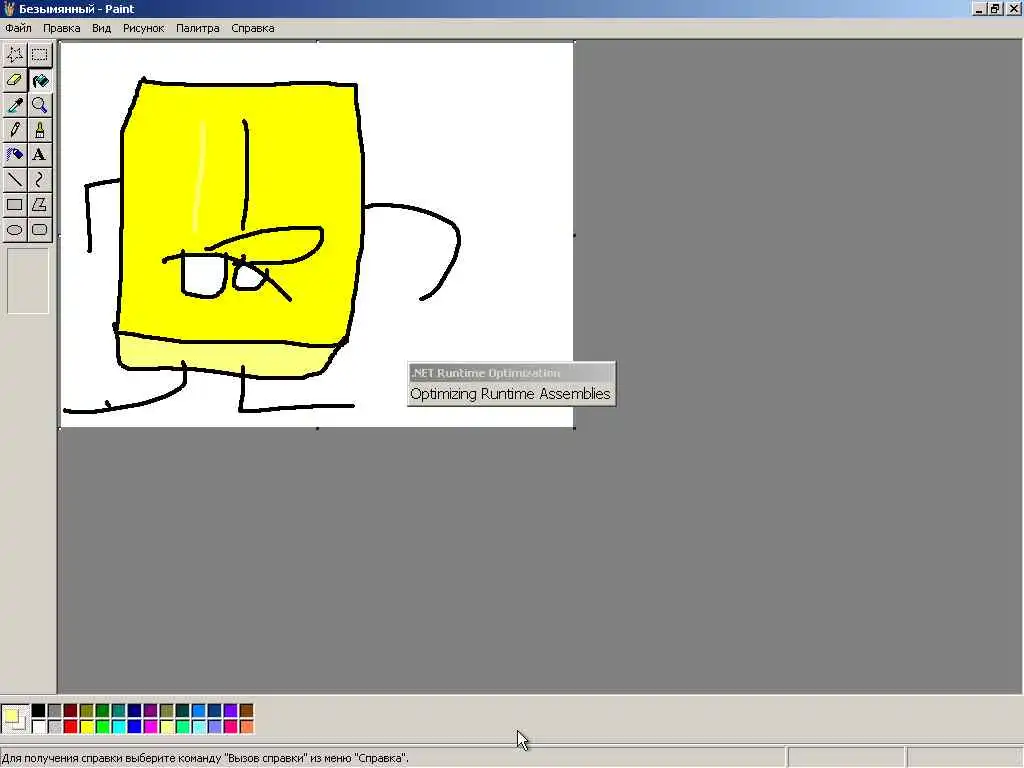Activate the Airbrush spray tool

tap(15, 155)
